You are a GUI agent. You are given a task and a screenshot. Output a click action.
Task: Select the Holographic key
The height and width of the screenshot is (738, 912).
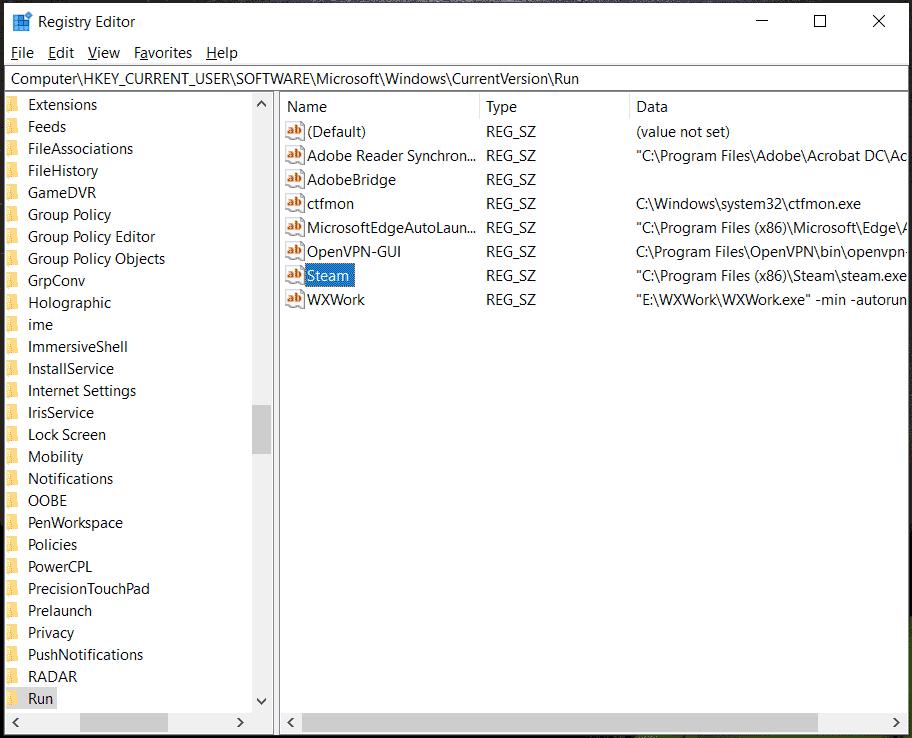69,303
